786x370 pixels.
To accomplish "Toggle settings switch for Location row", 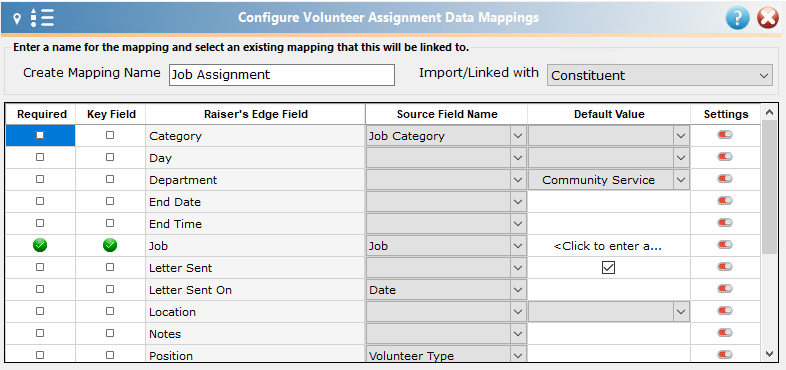I will pos(725,311).
